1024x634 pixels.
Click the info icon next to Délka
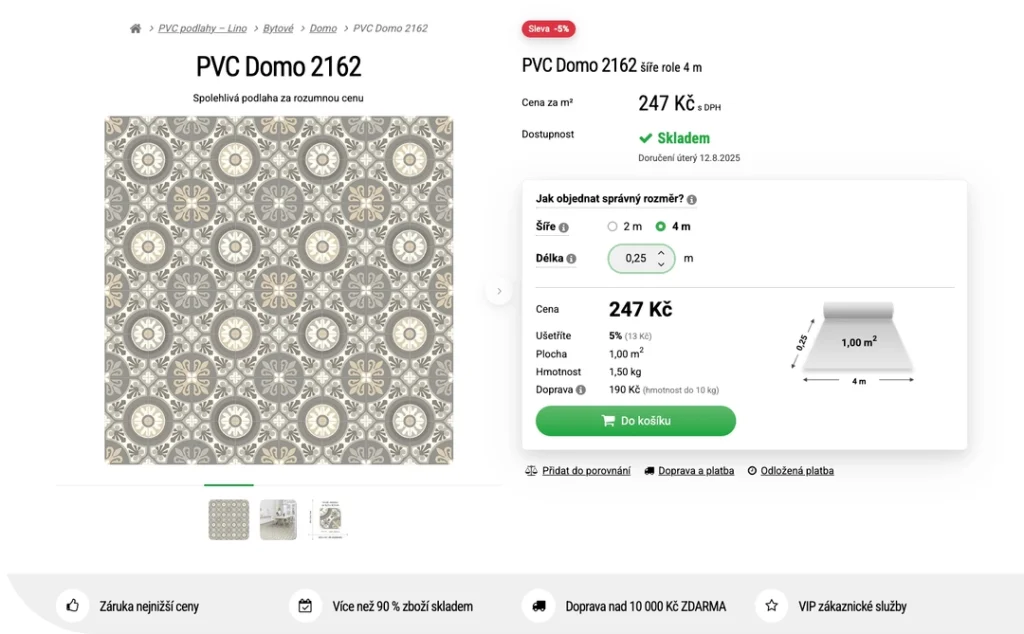(571, 259)
